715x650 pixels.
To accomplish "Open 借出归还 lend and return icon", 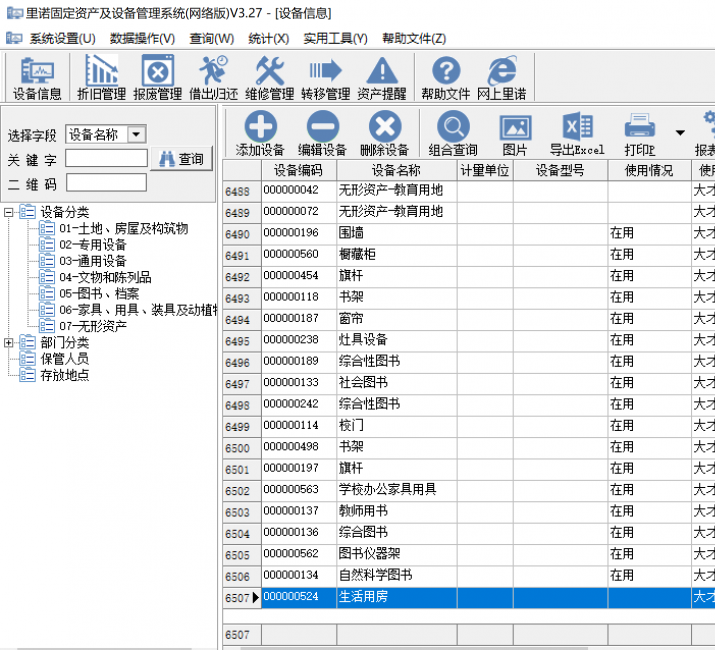I will [213, 78].
